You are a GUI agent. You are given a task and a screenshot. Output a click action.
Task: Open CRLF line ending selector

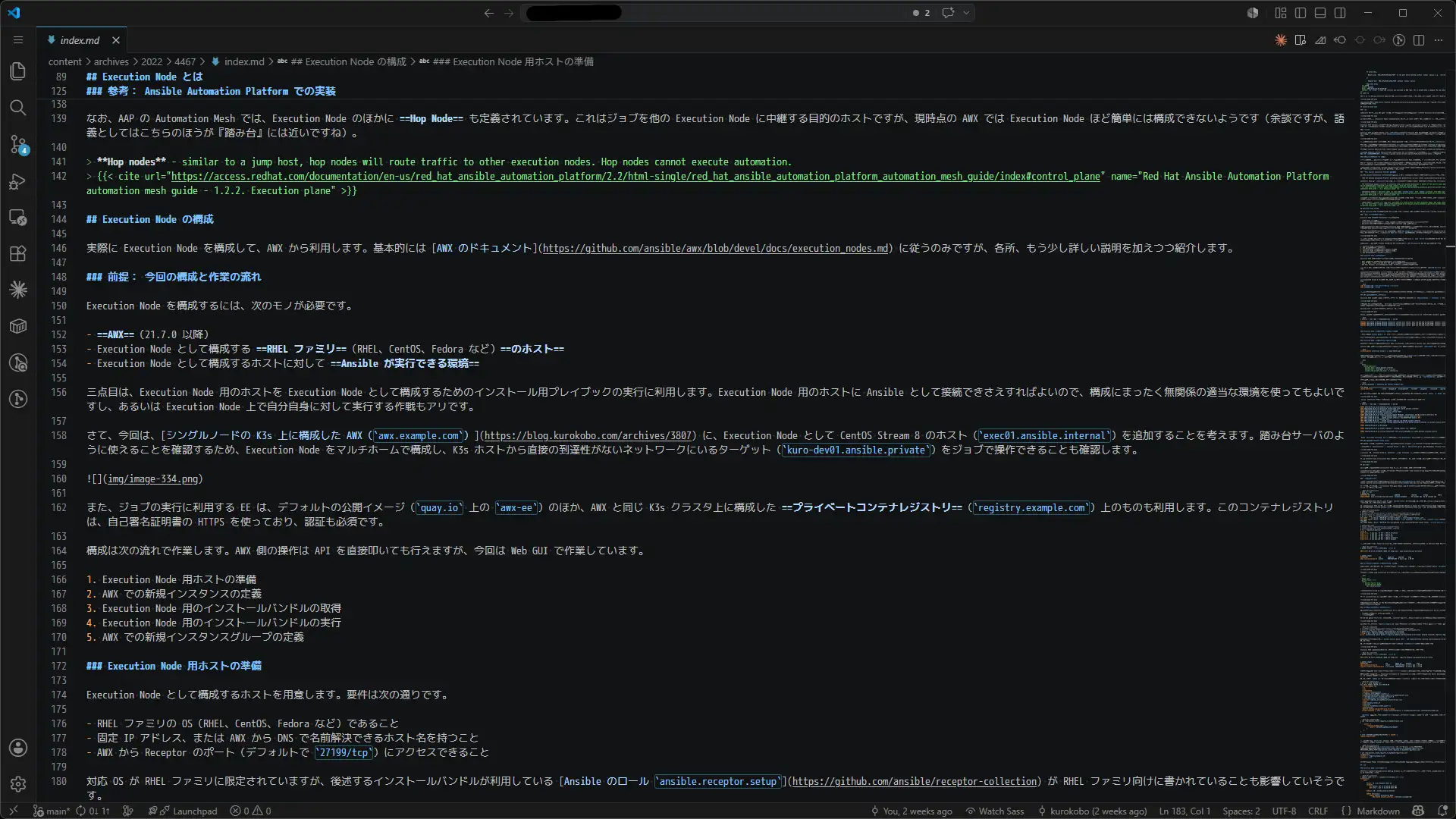tap(1318, 811)
